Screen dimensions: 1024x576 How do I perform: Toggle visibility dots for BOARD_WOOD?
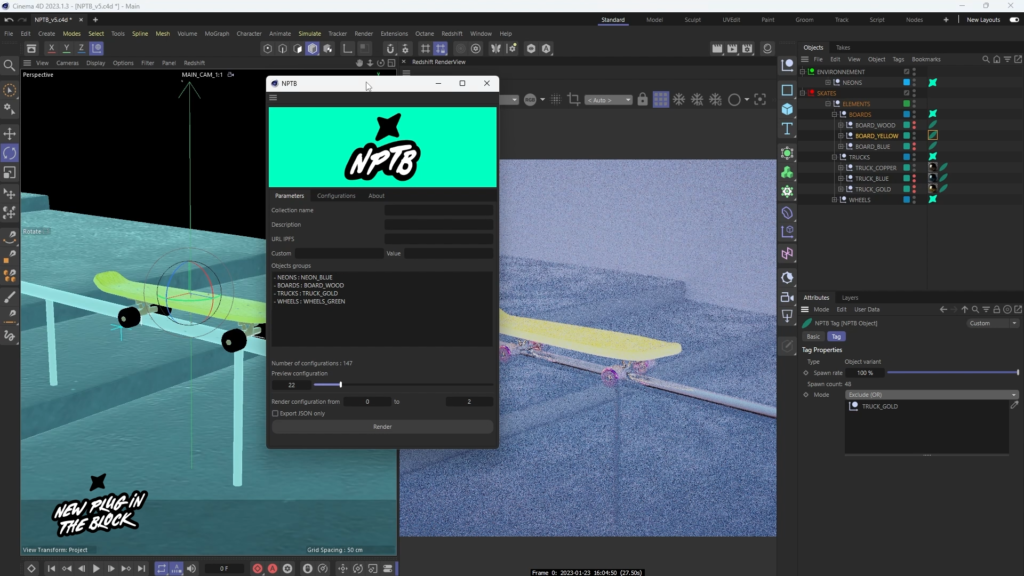click(914, 125)
